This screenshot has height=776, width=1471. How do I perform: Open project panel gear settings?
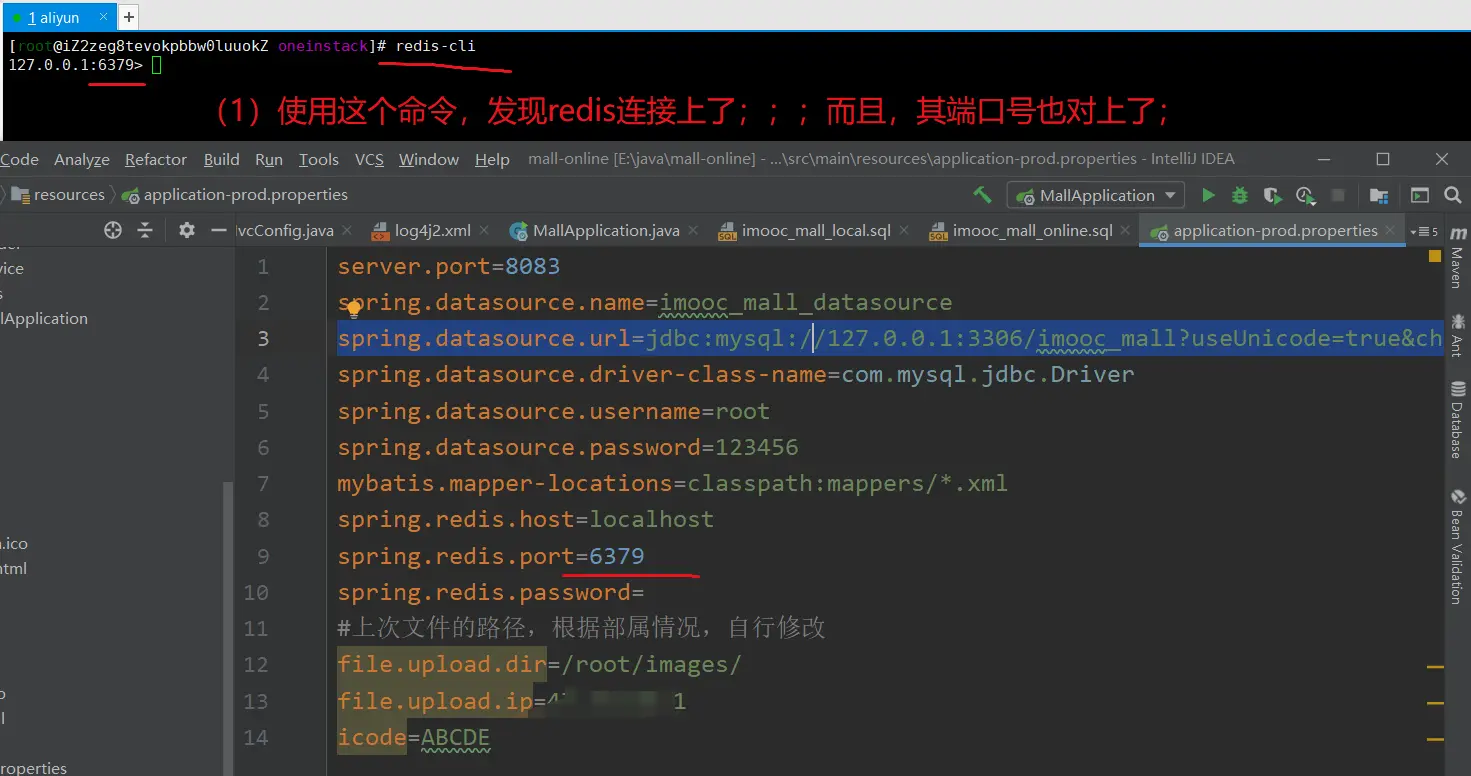coord(186,231)
